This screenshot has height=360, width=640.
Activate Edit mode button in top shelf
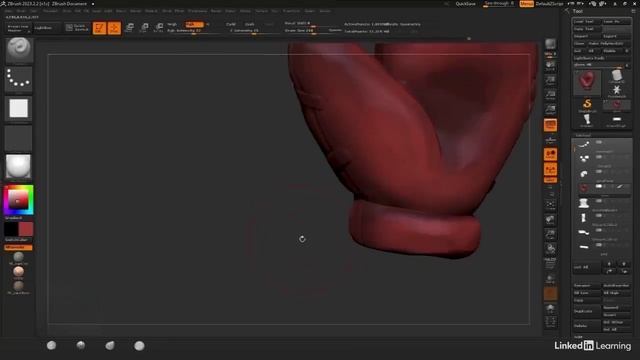(x=99, y=28)
